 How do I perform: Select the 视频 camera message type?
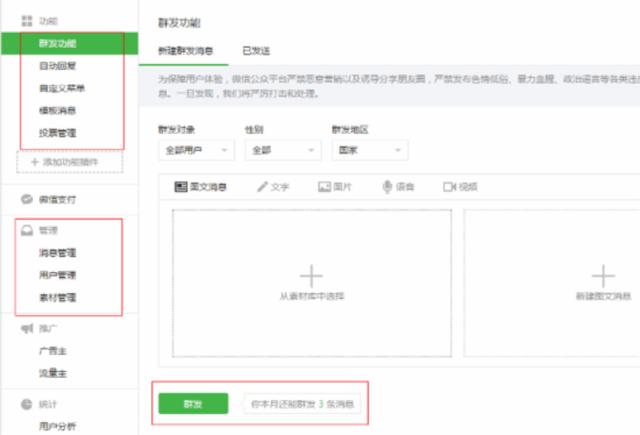(x=460, y=187)
